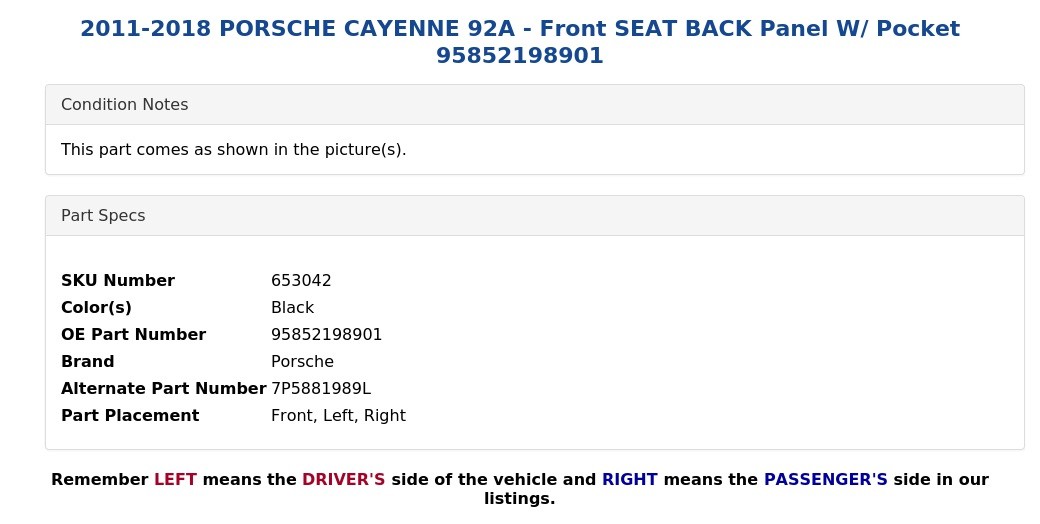Screen dimensions: 1040x524
Task: Click the SKU Number label
Action: (x=118, y=281)
